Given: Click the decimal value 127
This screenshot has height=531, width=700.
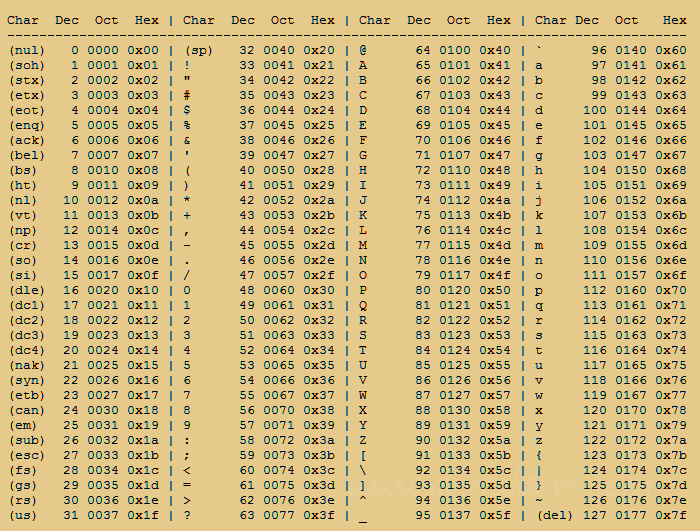Looking at the screenshot, I should click(x=594, y=515).
